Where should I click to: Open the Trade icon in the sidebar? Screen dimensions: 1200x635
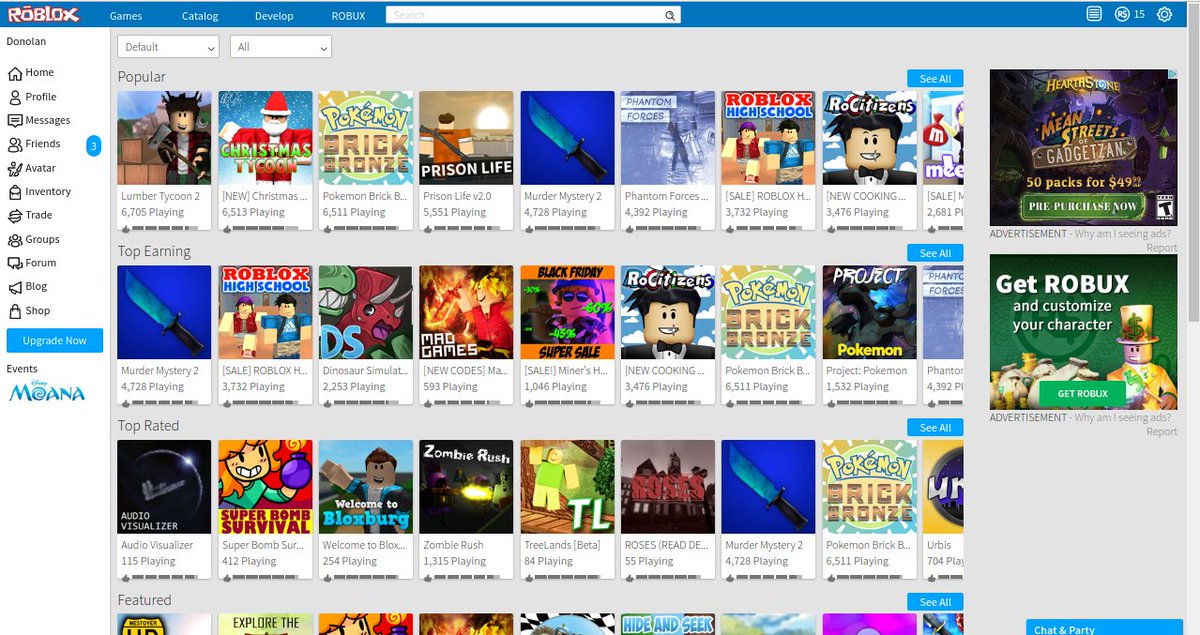click(15, 215)
